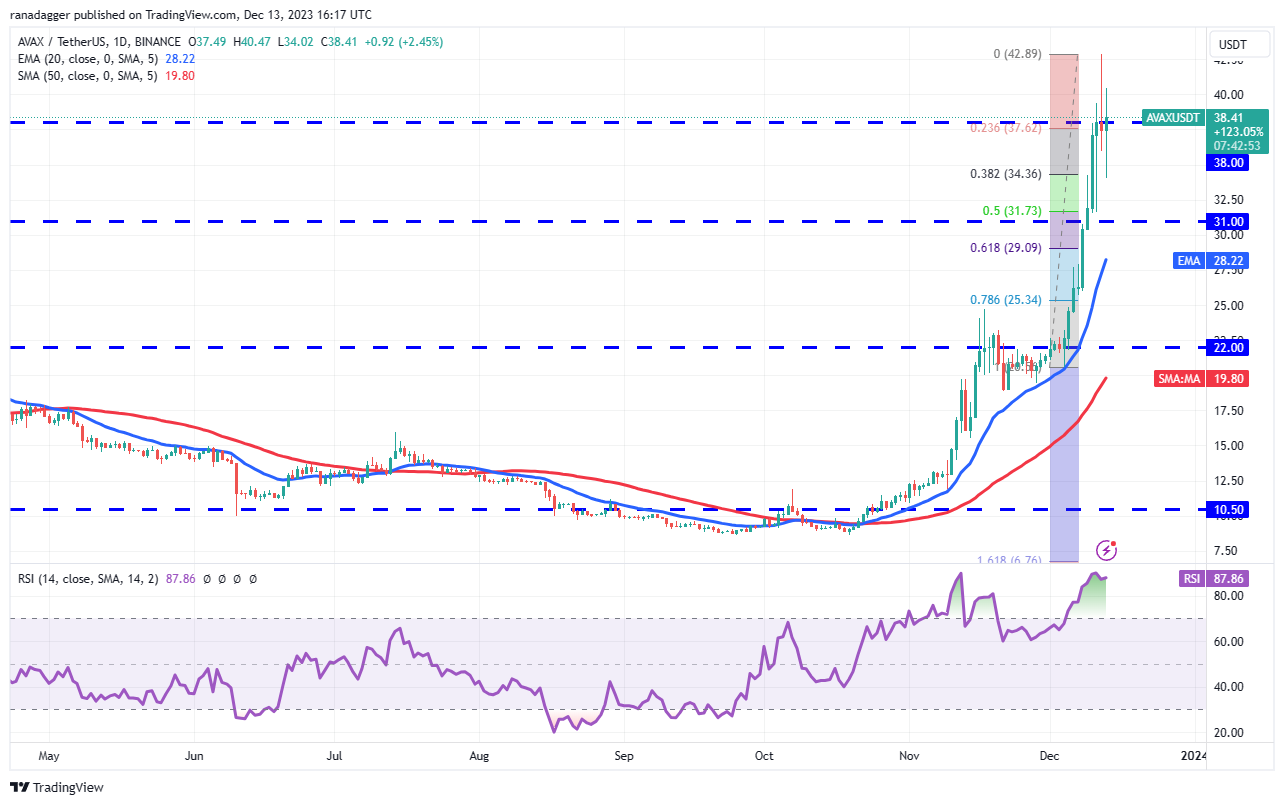Click the Fibonacci 0.618 (29.09) label
Screen dimensions: 1284x805
pos(1005,248)
